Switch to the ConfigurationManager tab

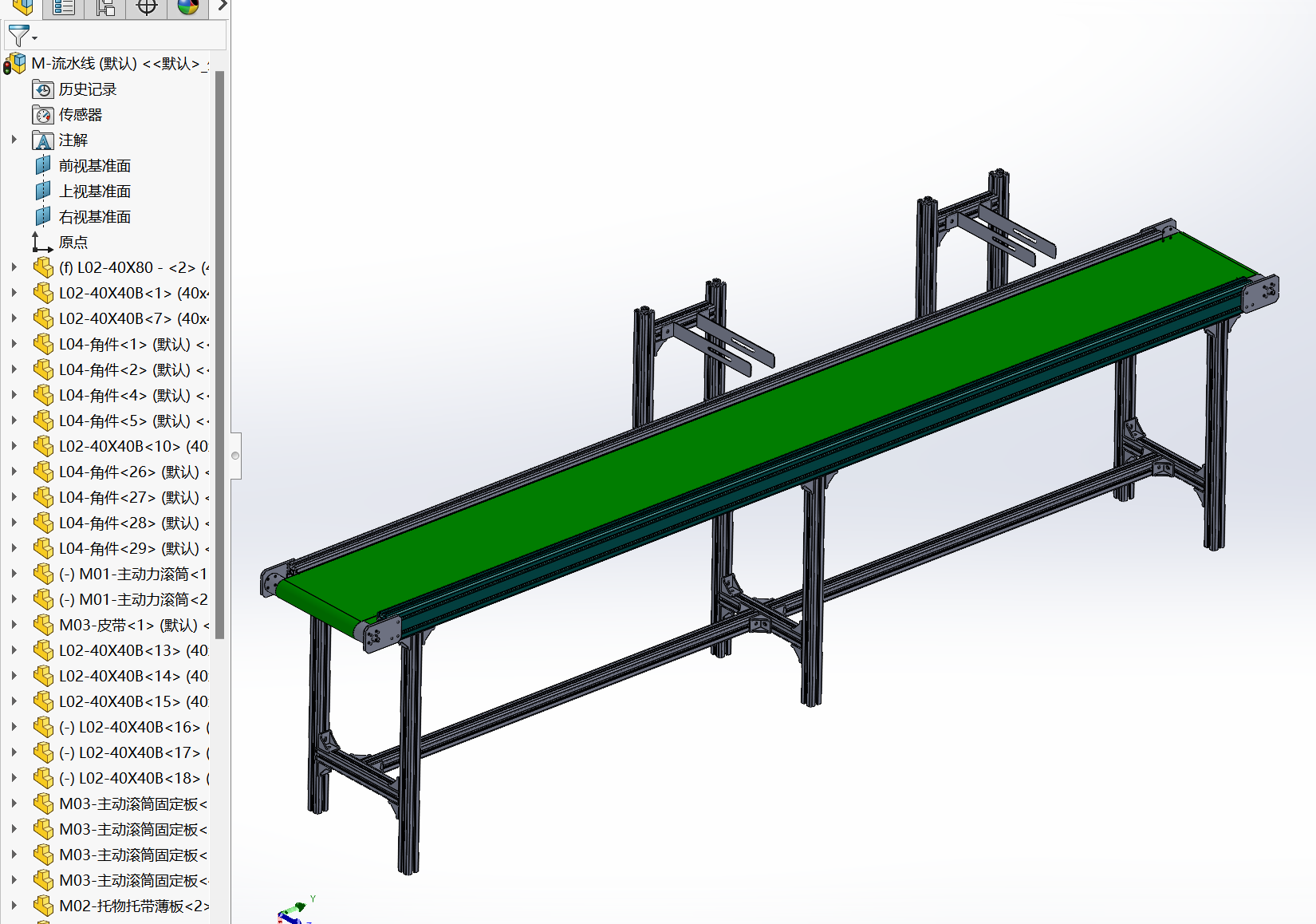click(105, 7)
